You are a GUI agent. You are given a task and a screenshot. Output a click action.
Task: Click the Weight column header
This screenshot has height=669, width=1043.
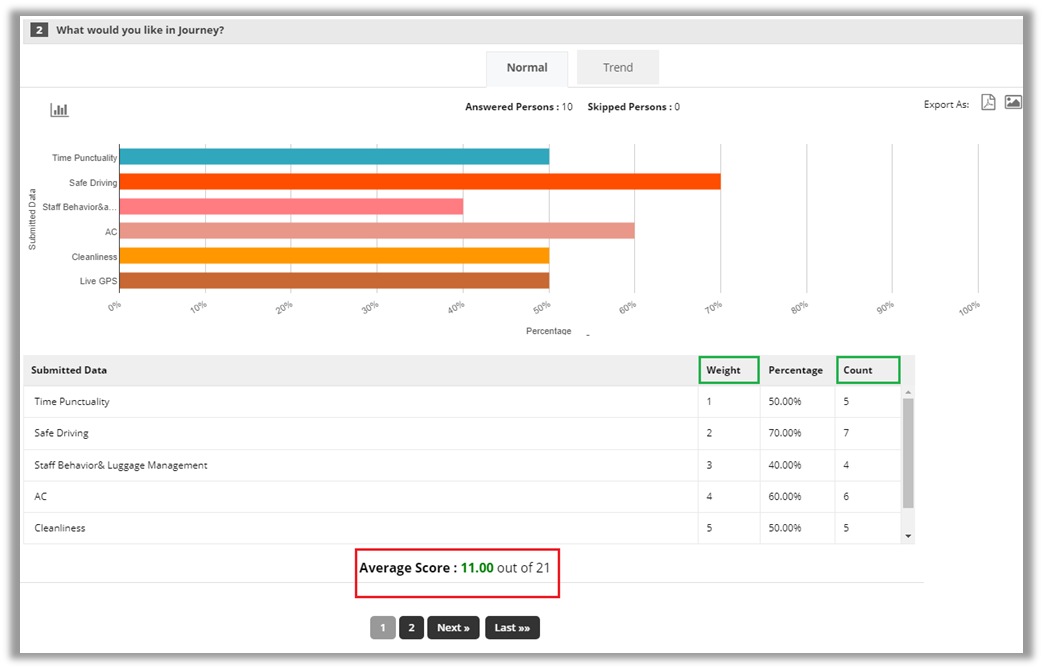[724, 370]
